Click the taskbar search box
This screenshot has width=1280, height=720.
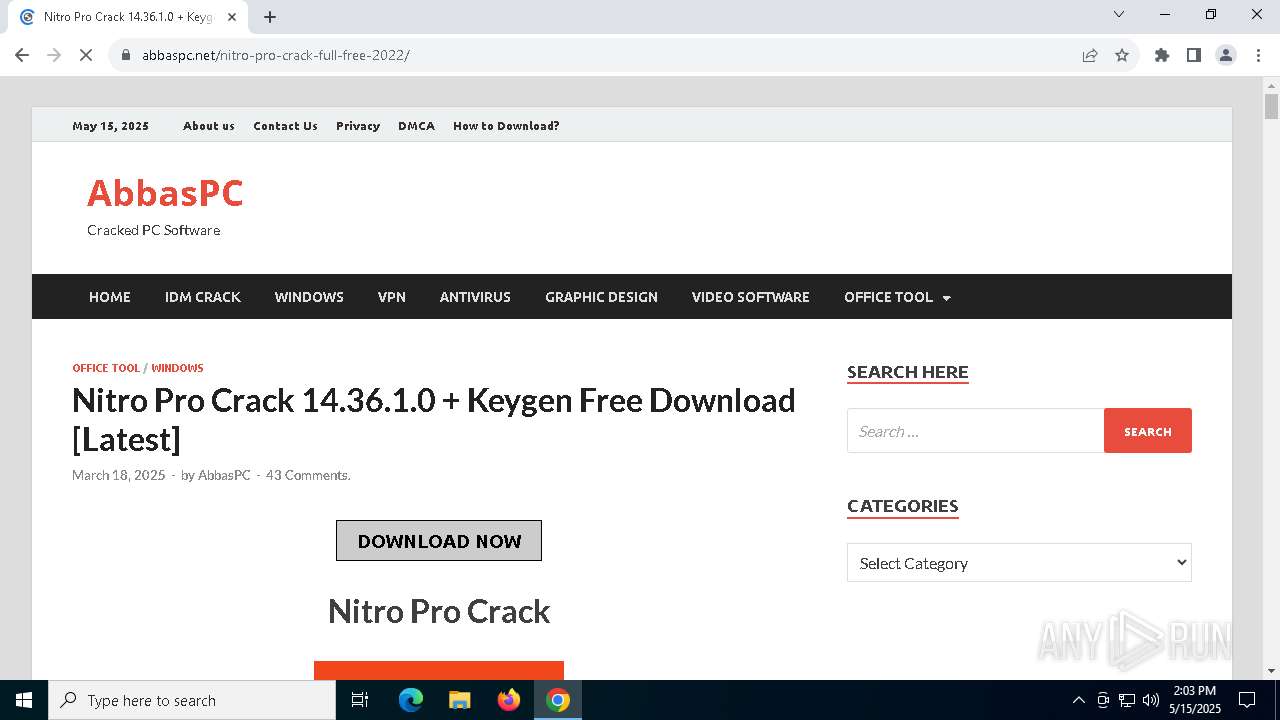[192, 700]
